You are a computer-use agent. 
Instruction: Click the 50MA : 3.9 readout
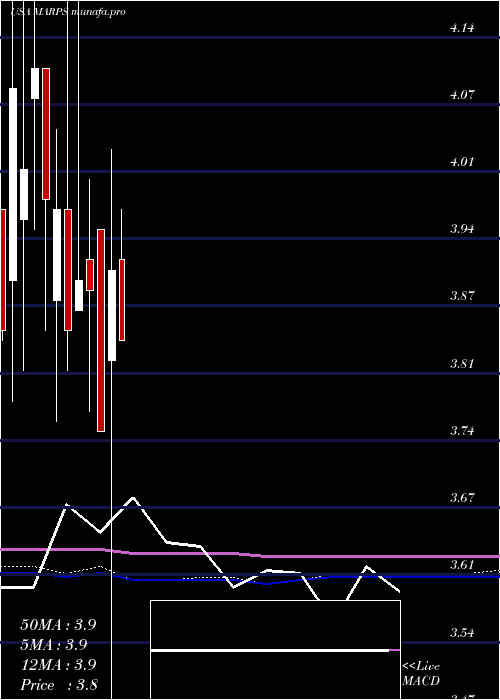click(x=58, y=625)
